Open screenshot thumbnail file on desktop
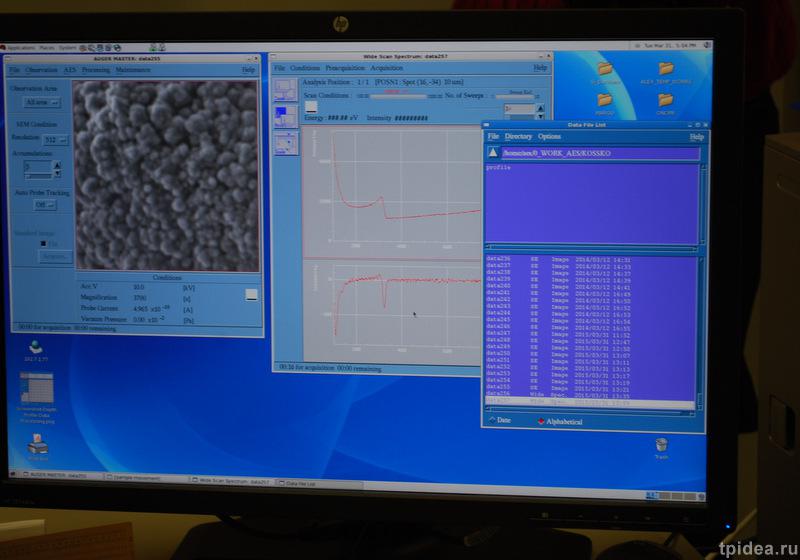Image resolution: width=800 pixels, height=560 pixels. pyautogui.click(x=37, y=397)
